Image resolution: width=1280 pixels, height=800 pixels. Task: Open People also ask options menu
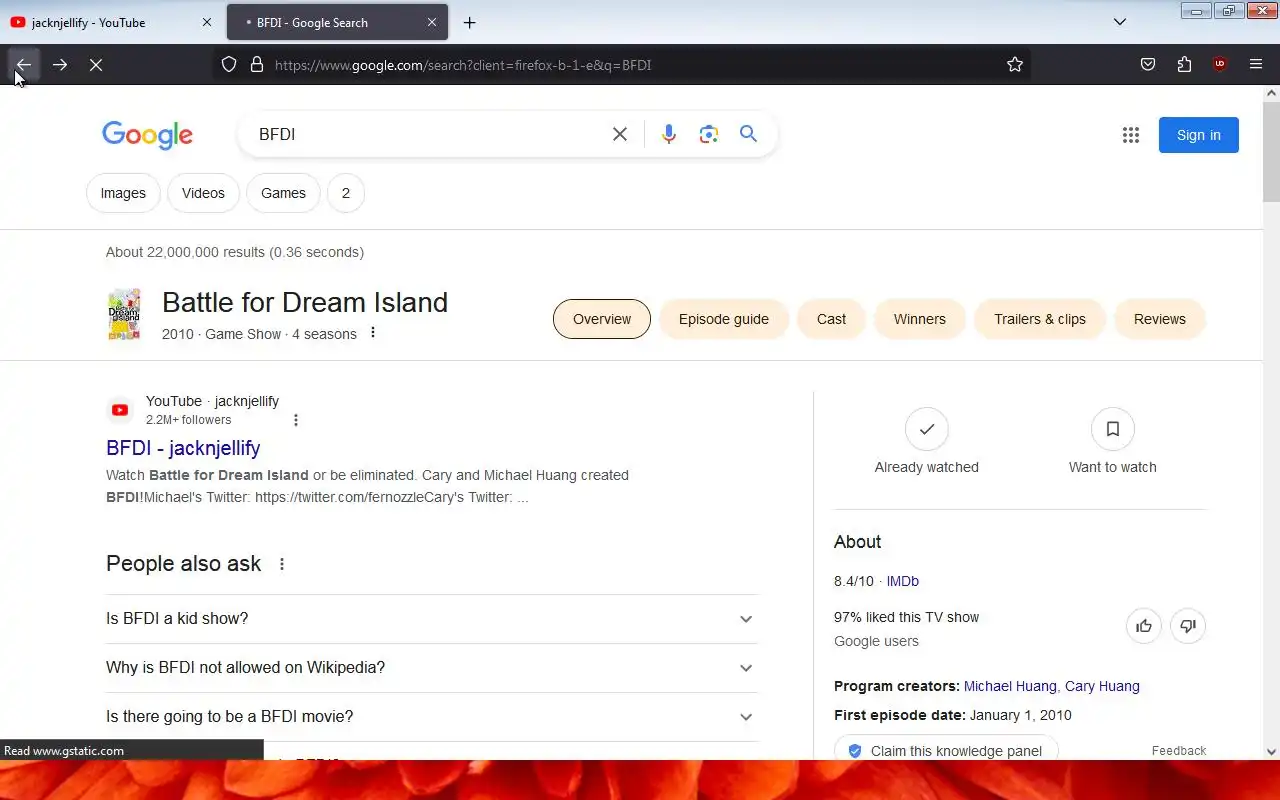tap(282, 564)
